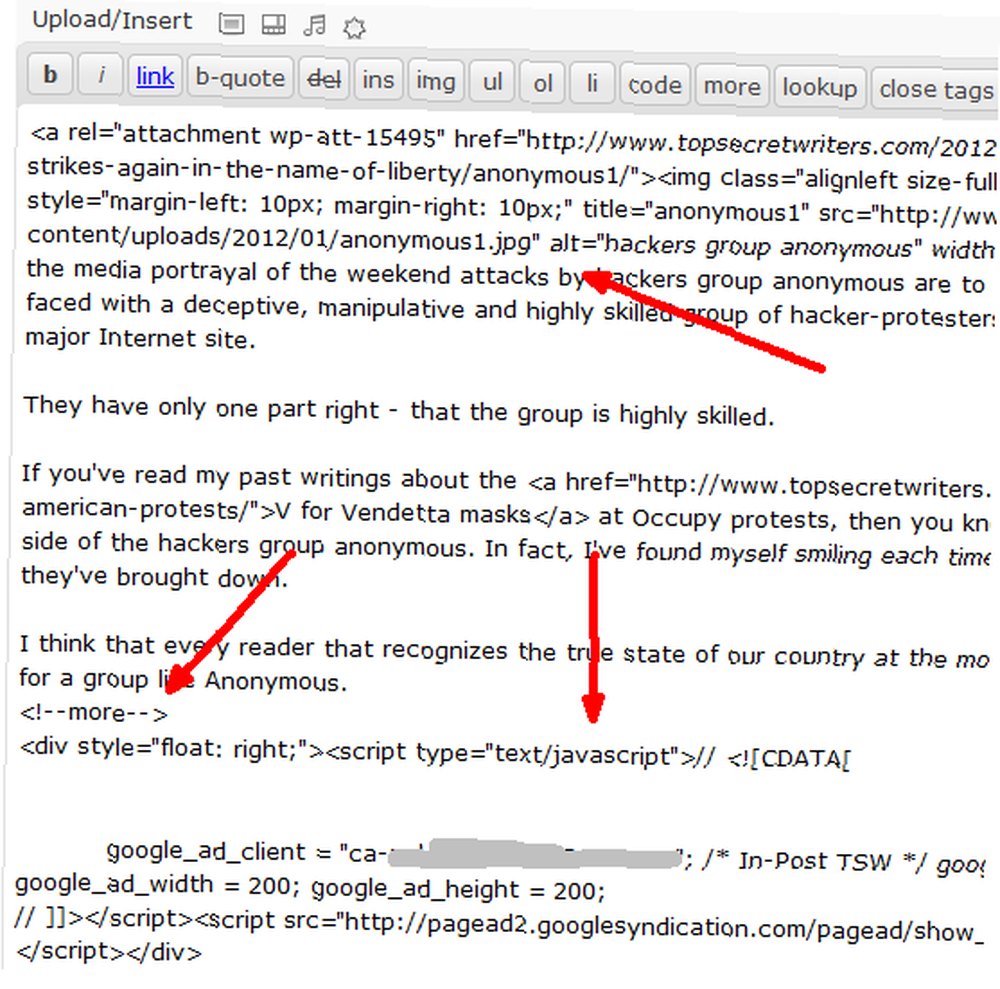Insert ordered list with ol button
The width and height of the screenshot is (1000, 989).
(x=542, y=84)
